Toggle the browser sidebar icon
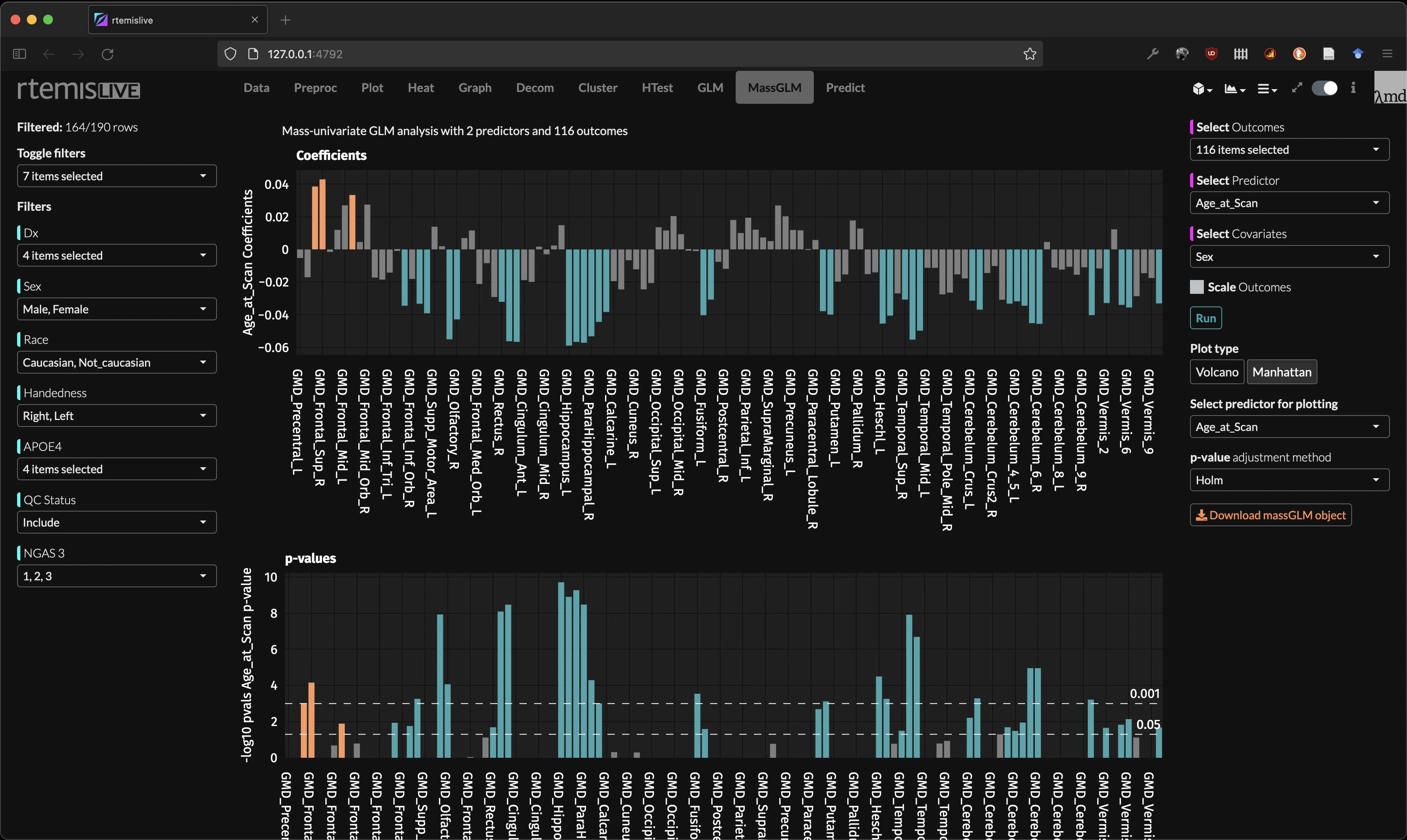This screenshot has height=840, width=1407. point(19,54)
